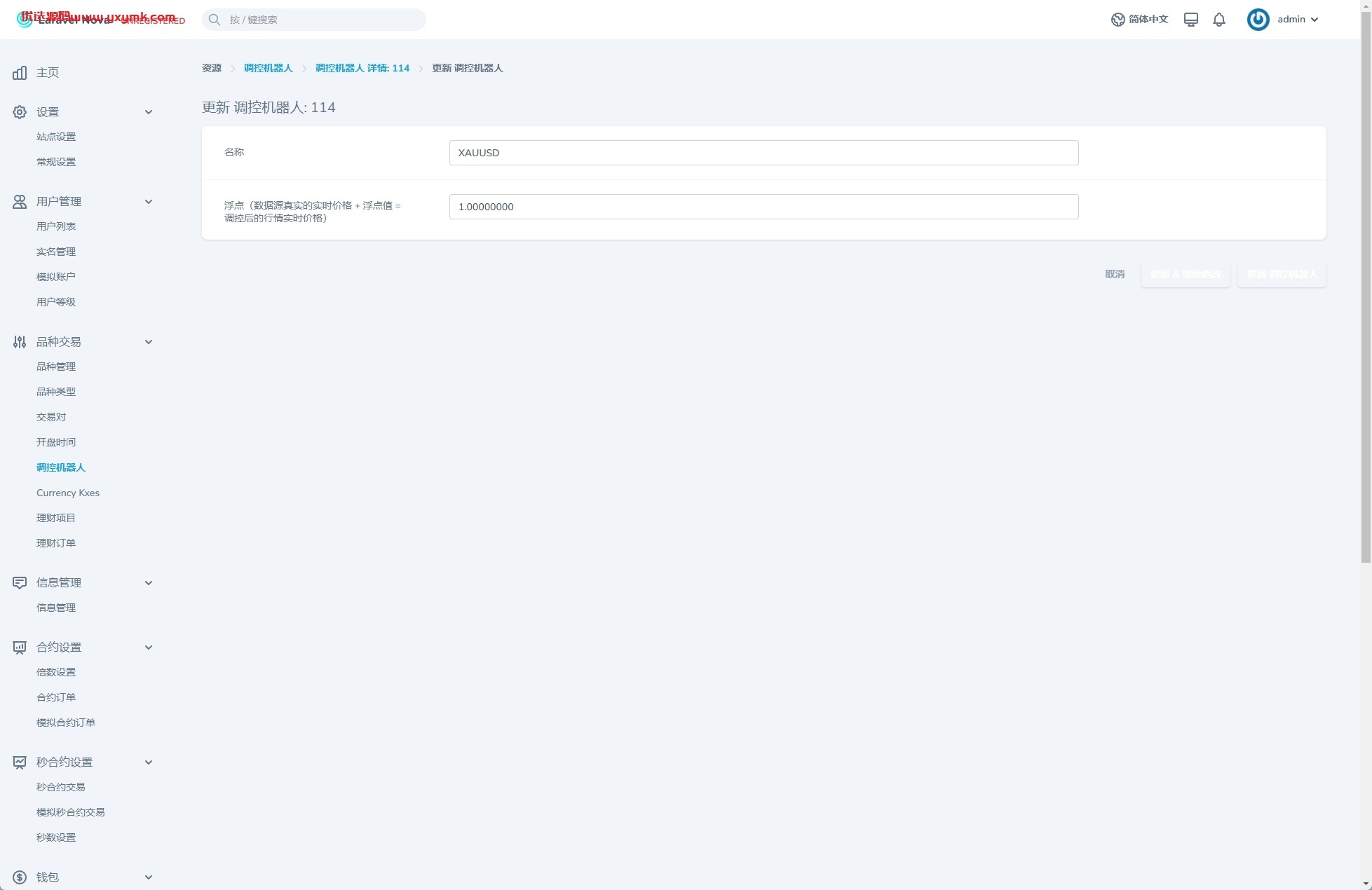Collapse the 合约设置 section chevron

click(x=149, y=648)
